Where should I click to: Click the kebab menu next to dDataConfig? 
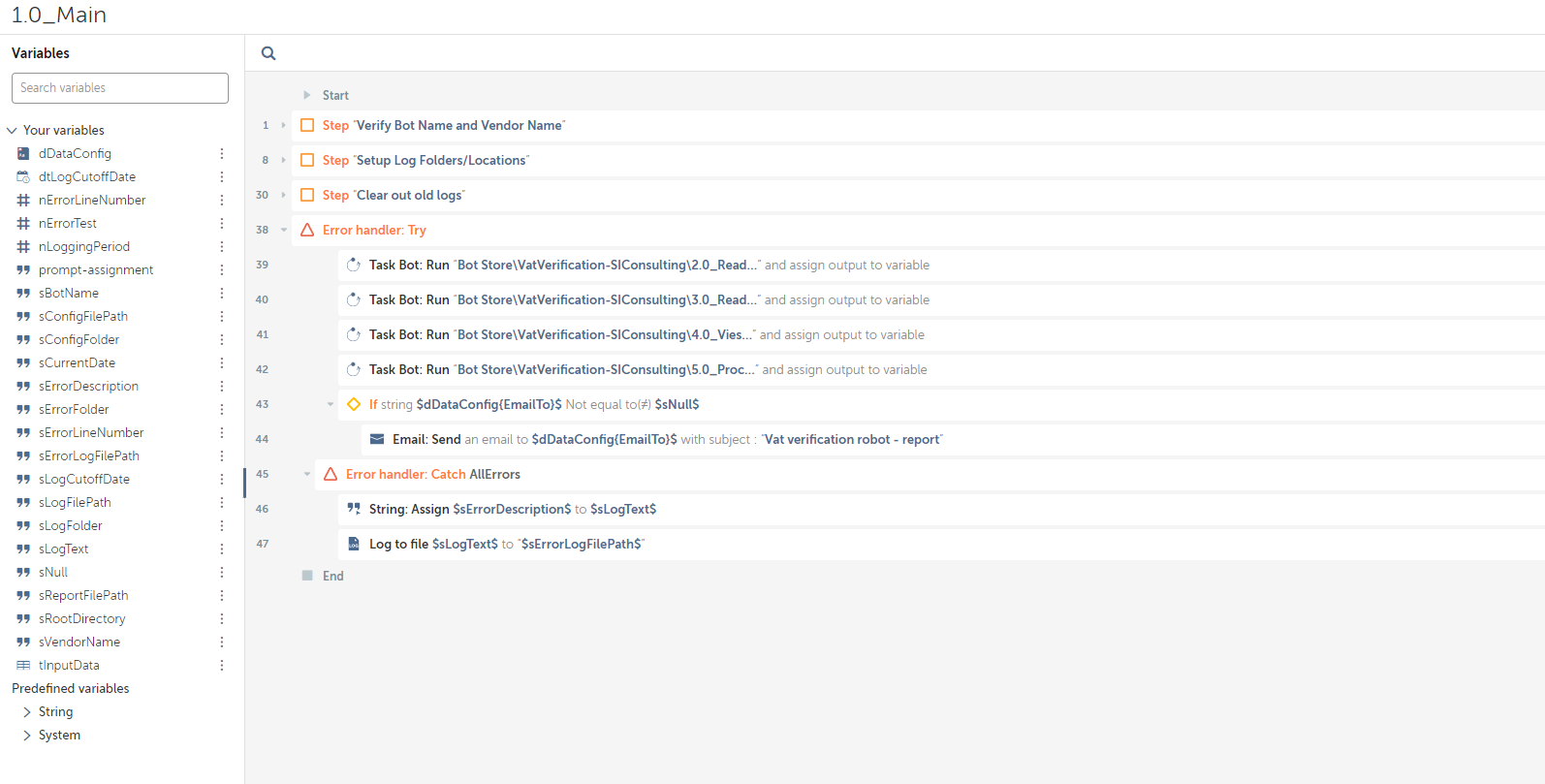tap(222, 154)
